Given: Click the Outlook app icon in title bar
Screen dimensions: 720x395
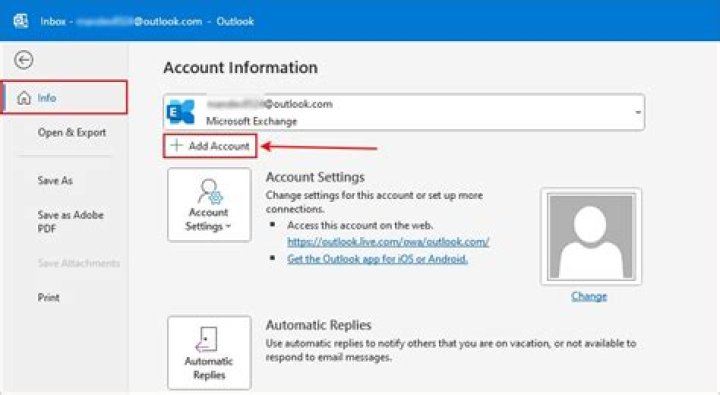Looking at the screenshot, I should click(x=21, y=21).
